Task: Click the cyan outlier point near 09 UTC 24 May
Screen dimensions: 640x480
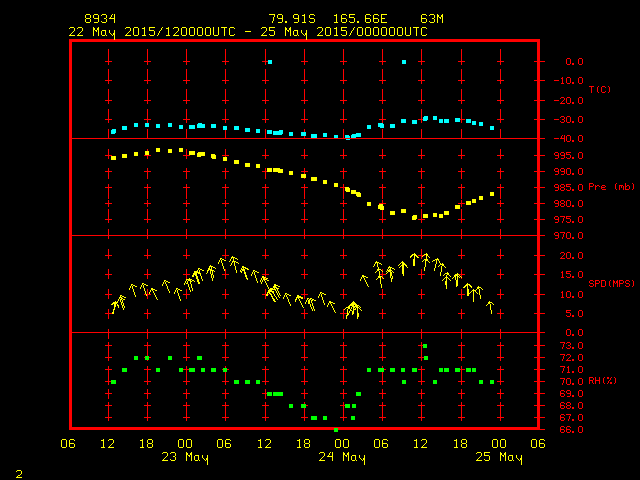Action: click(x=404, y=62)
